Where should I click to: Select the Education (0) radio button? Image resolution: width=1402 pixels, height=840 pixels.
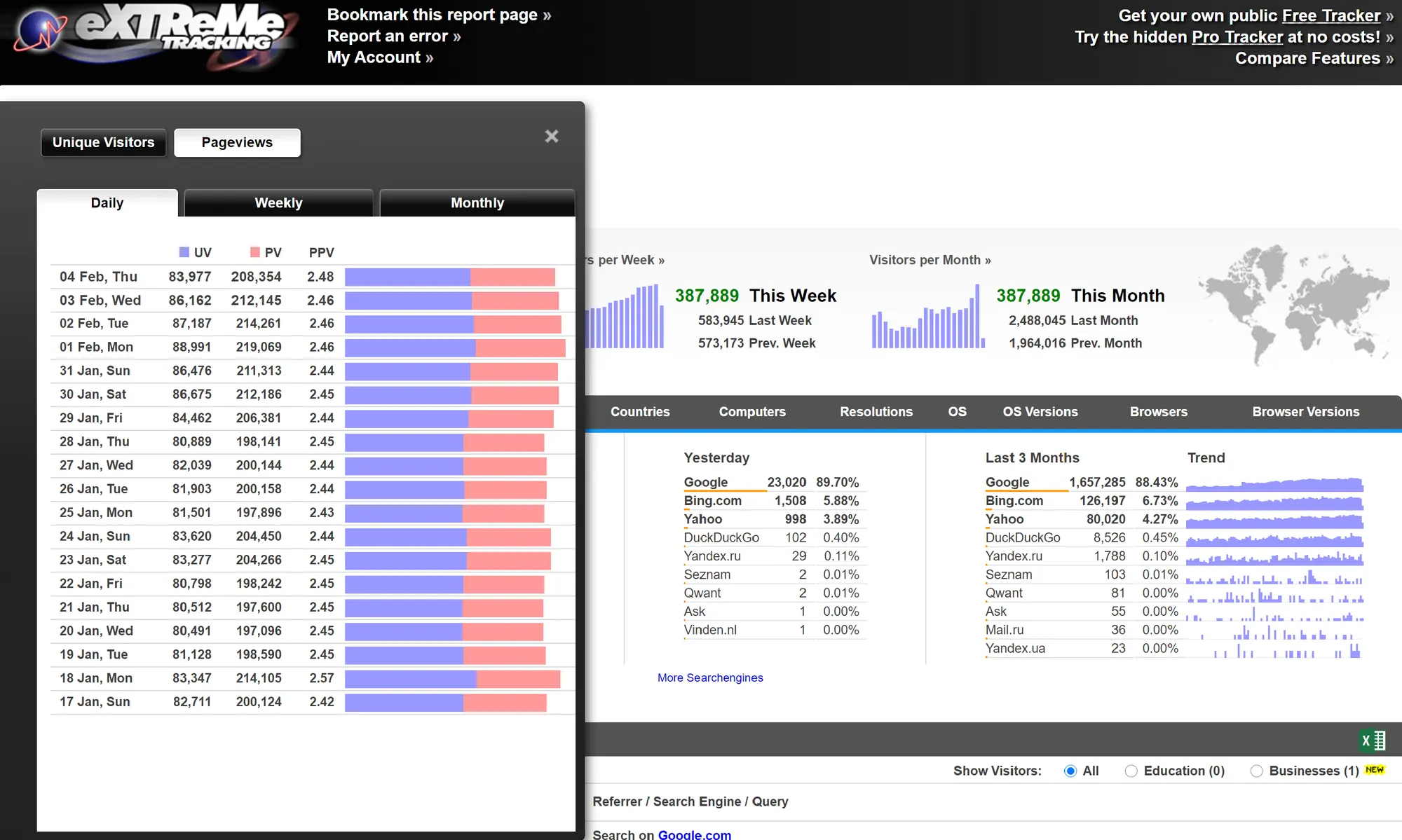coord(1131,771)
